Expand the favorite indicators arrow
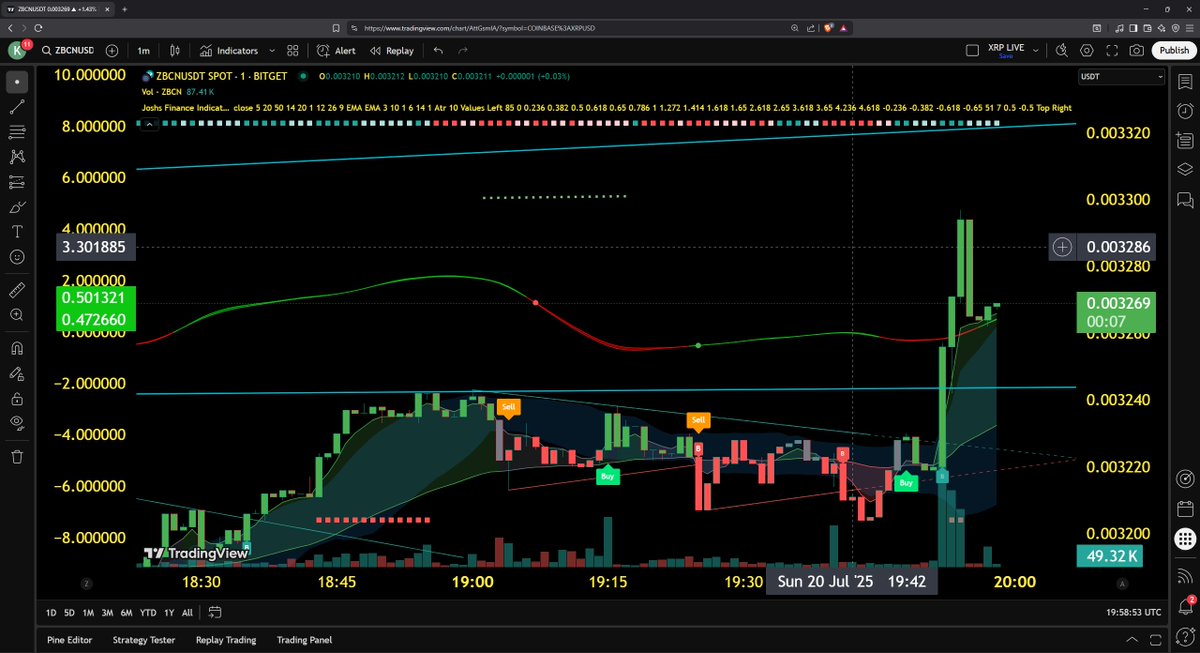The image size is (1200, 653). click(x=271, y=50)
